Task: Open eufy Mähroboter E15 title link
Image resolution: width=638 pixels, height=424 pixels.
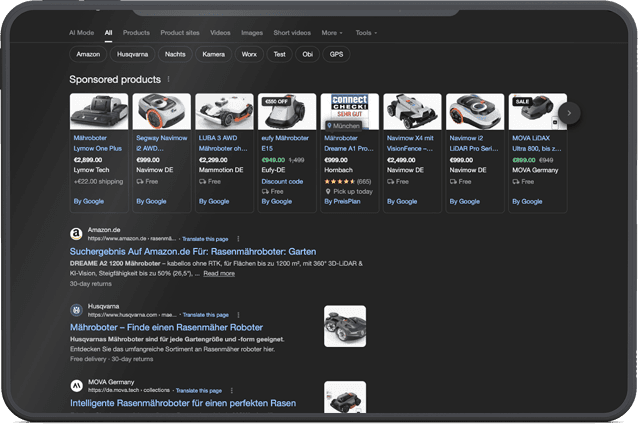Action: point(285,143)
